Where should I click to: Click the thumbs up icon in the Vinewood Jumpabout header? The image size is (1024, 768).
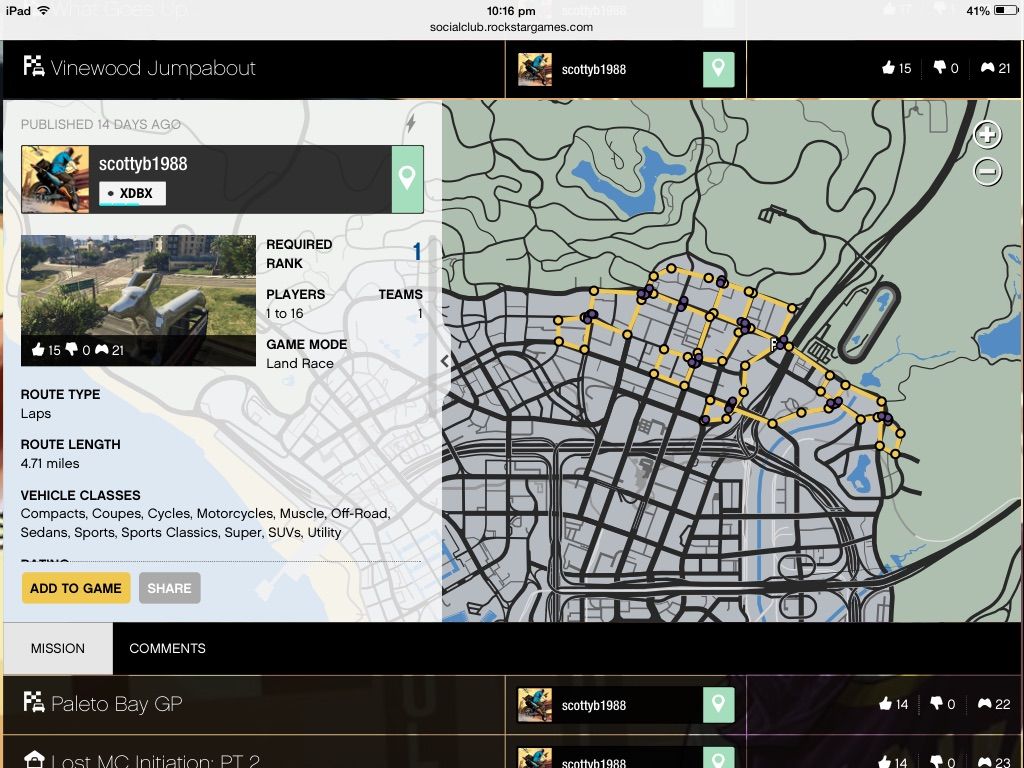tap(888, 69)
